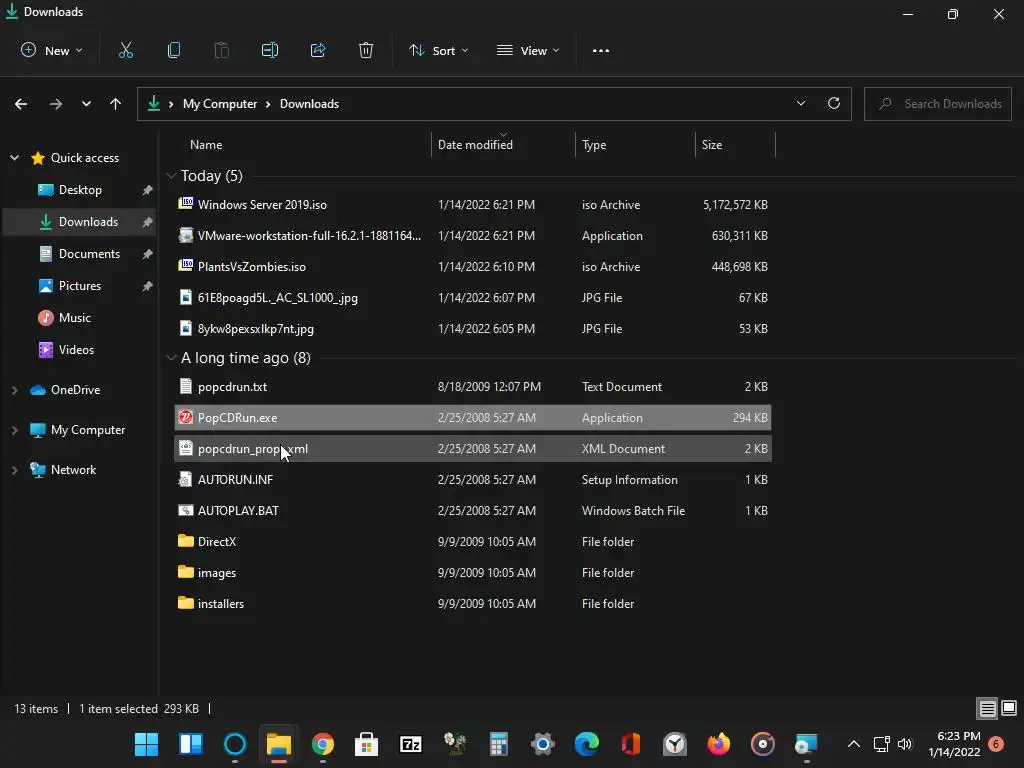Select the DirectX folder
1024x768 pixels.
(473, 542)
